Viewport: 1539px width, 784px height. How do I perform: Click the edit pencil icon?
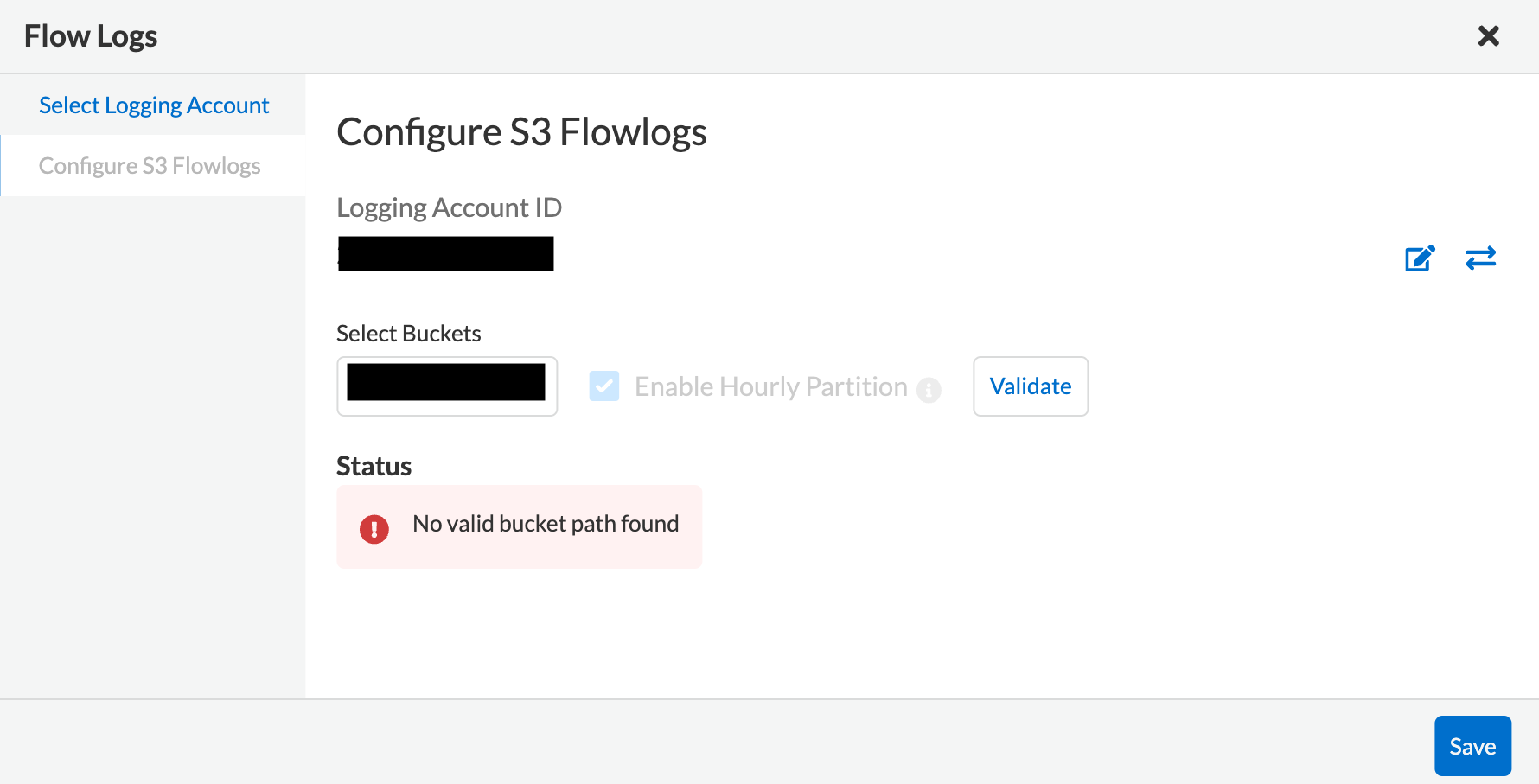[1420, 258]
